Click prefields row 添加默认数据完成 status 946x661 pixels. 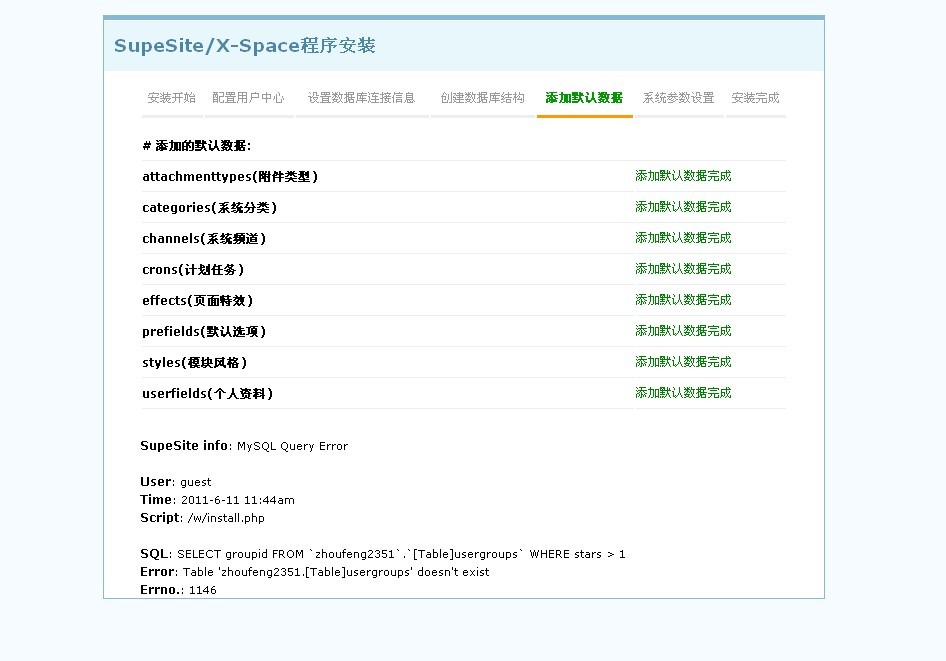coord(683,331)
